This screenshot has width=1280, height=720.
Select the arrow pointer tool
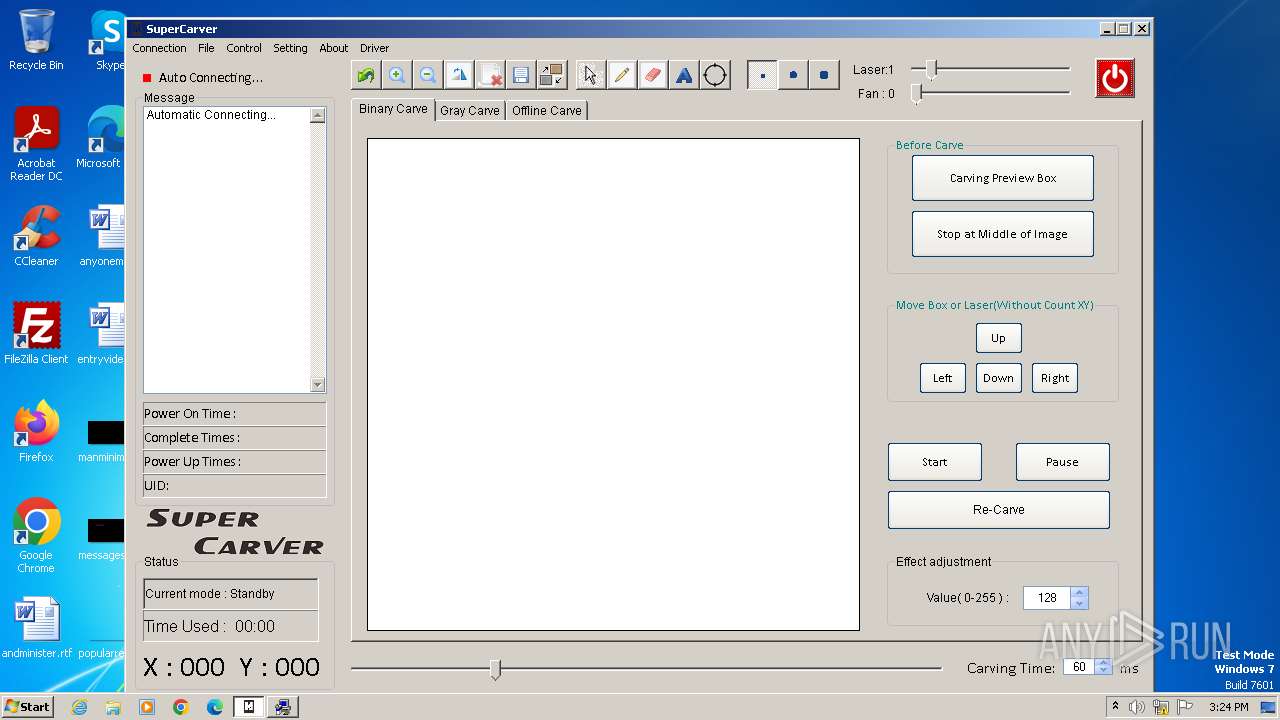pyautogui.click(x=591, y=75)
